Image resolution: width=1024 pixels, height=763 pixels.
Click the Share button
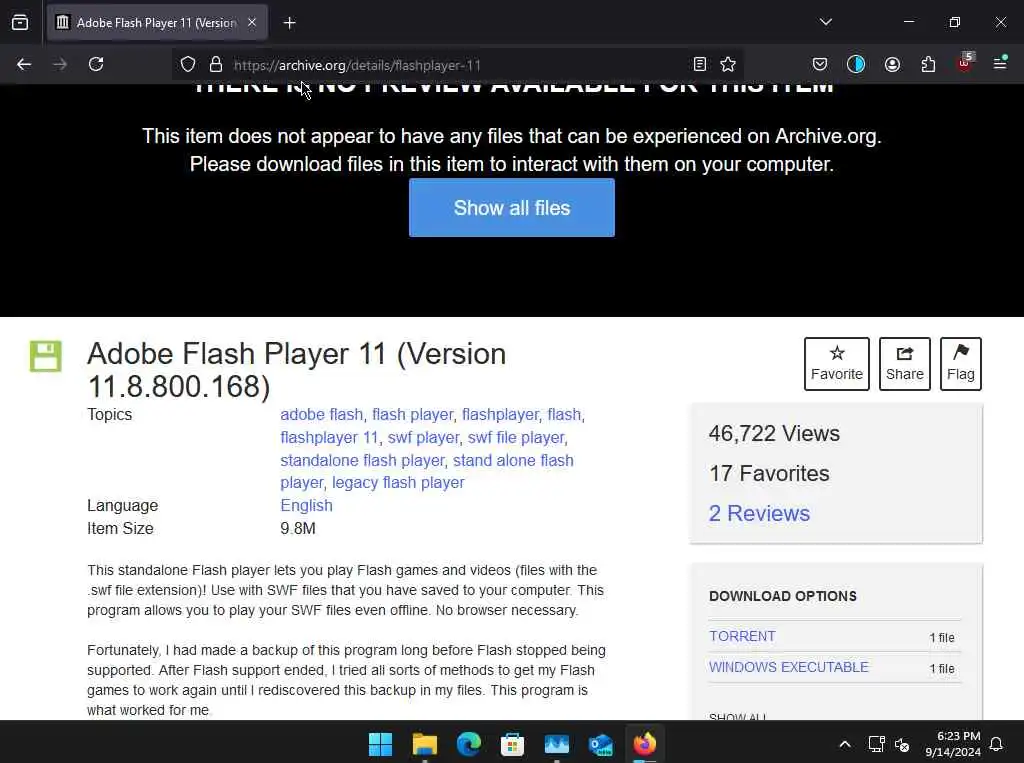[x=904, y=364]
